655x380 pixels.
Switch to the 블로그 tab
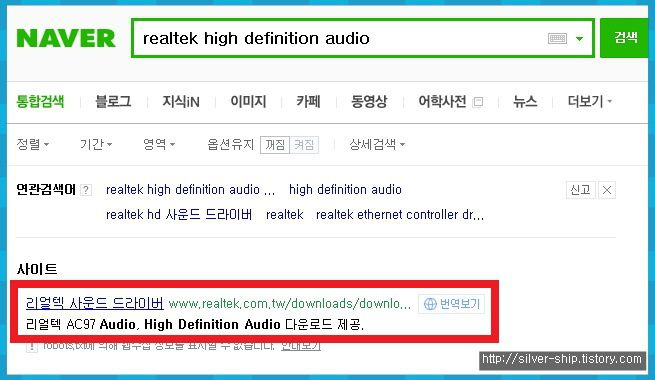(113, 101)
